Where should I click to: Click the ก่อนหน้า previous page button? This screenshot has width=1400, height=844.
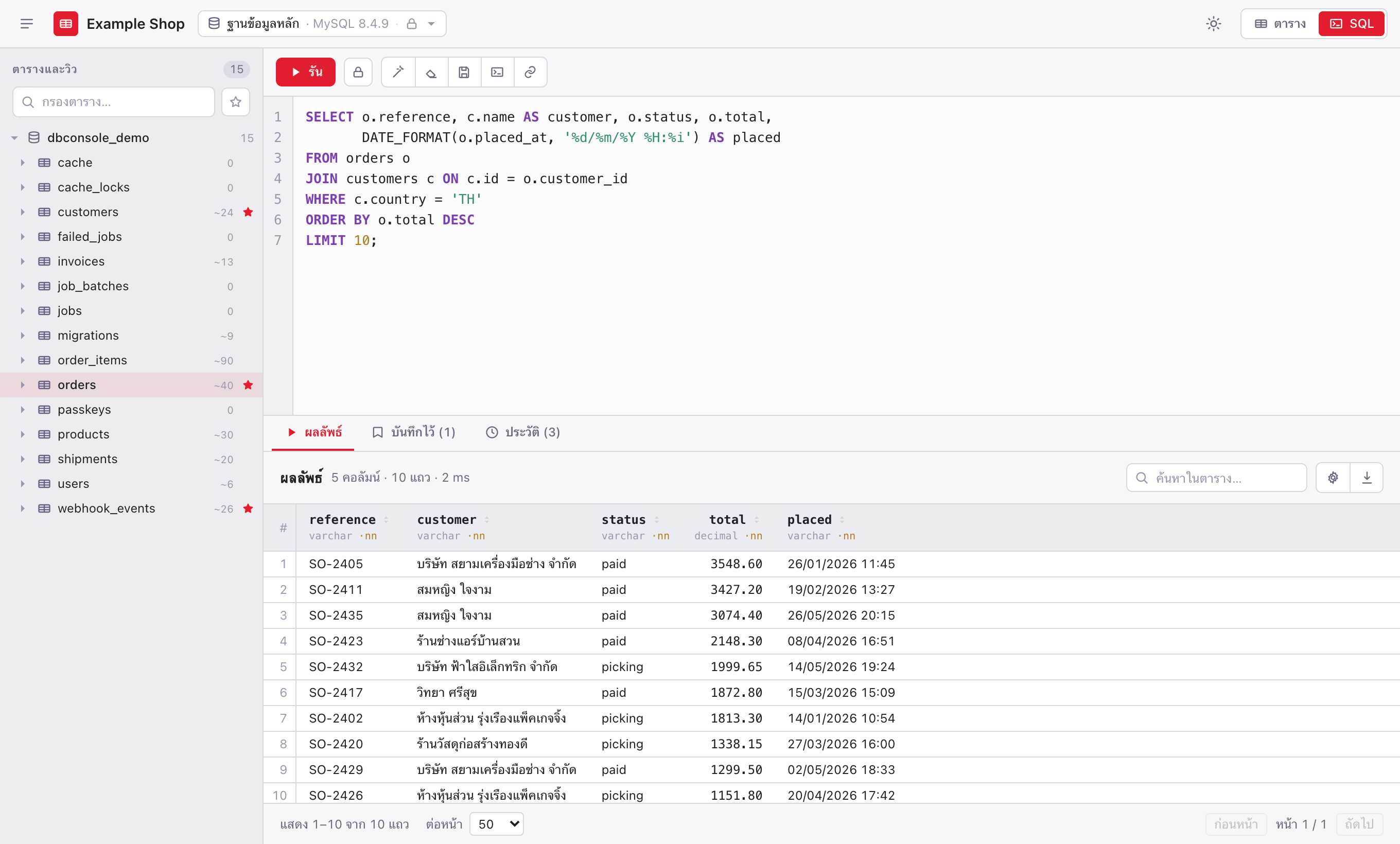tap(1236, 824)
